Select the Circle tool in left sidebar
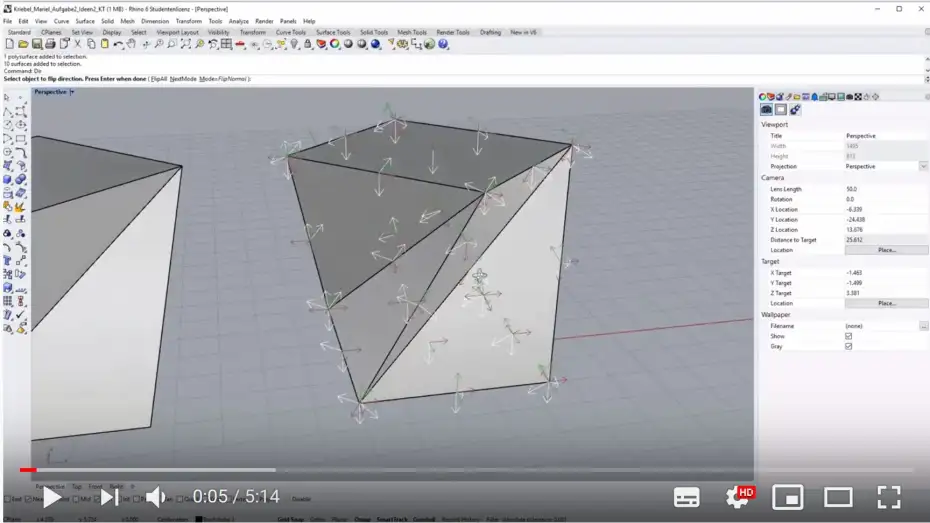 click(x=8, y=125)
